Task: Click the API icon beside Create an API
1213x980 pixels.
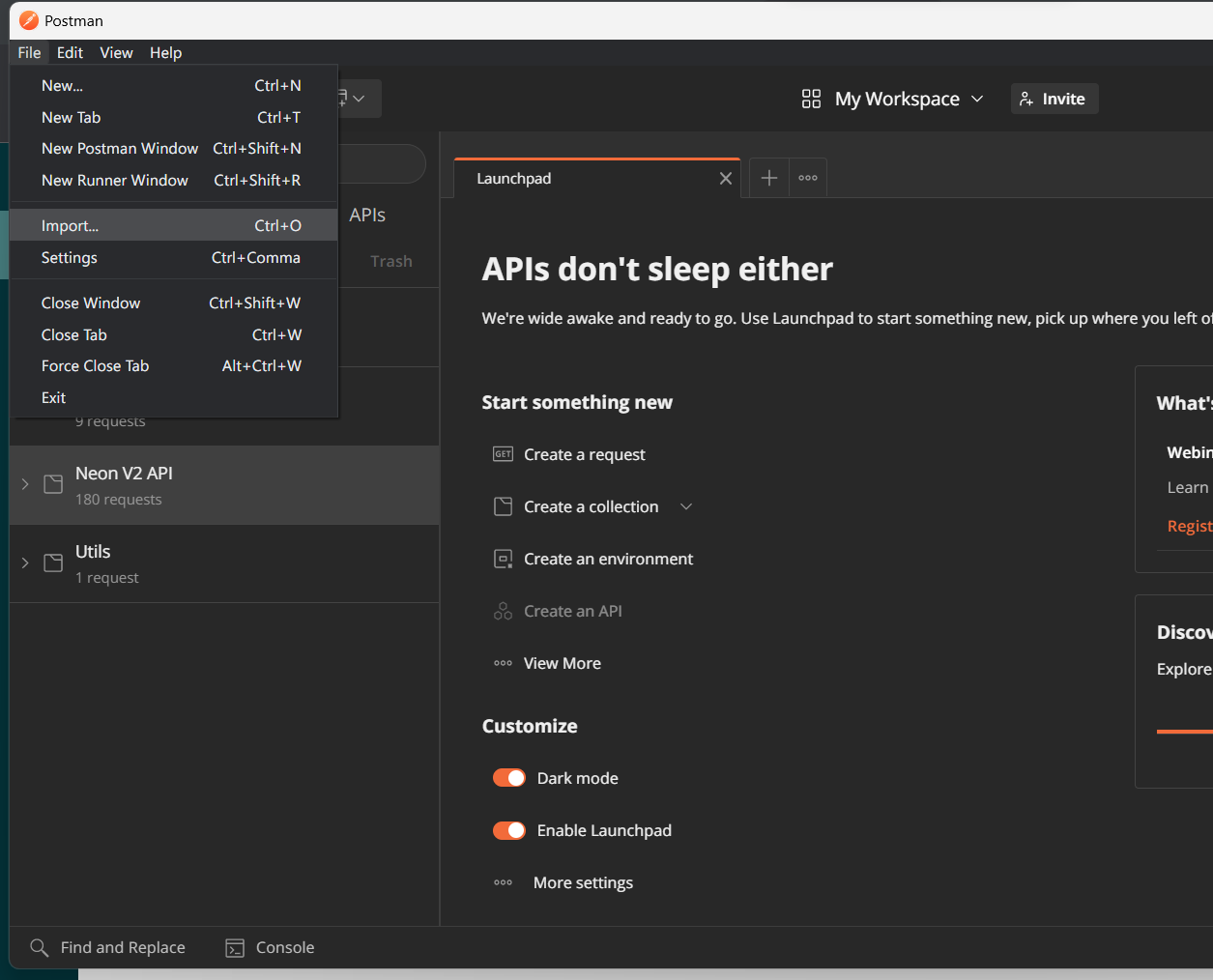Action: pyautogui.click(x=503, y=611)
